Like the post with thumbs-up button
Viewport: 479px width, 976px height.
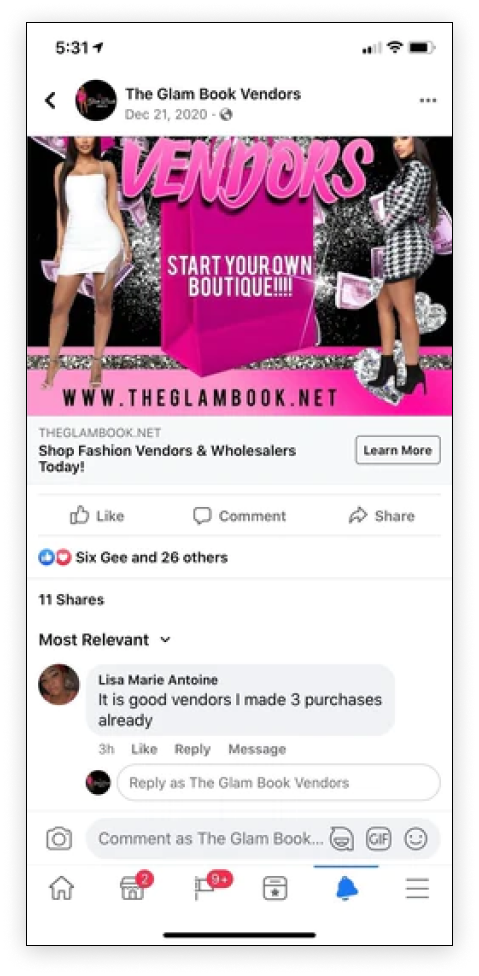tap(97, 515)
